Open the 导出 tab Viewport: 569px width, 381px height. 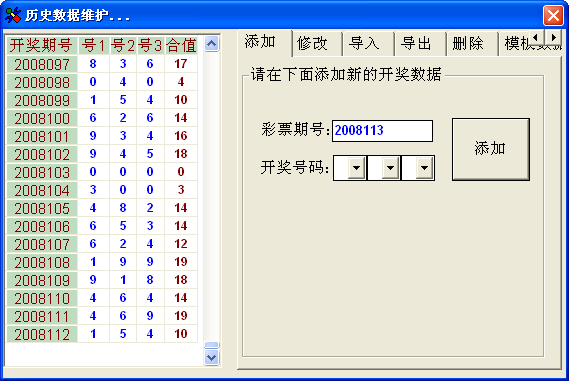tap(420, 44)
